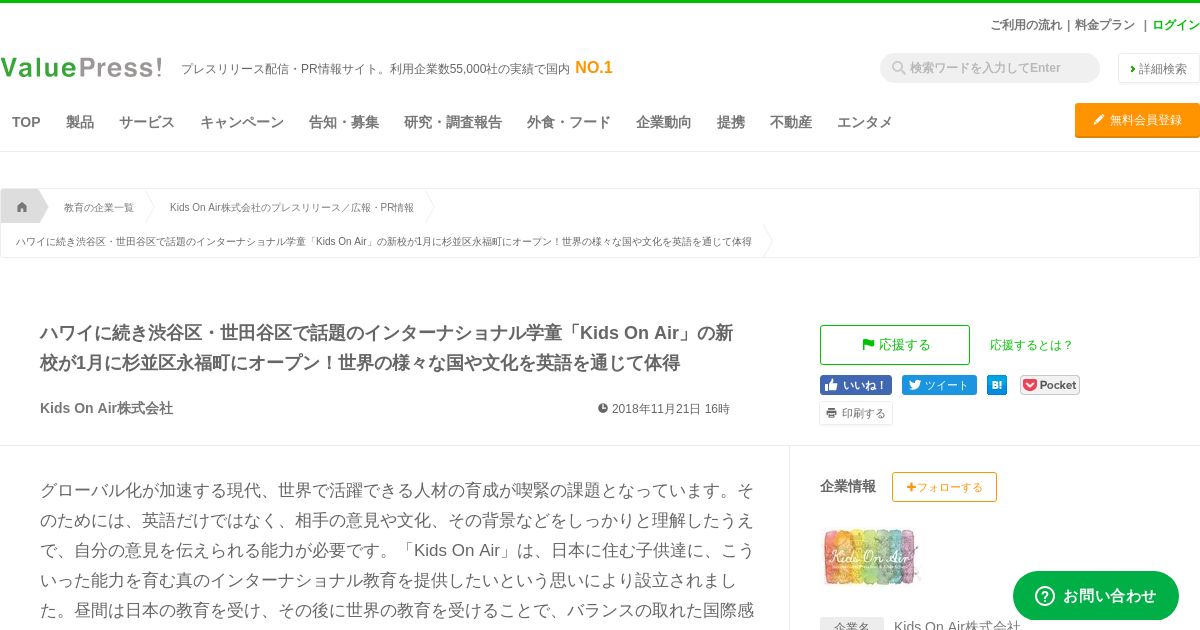Open 外食・フード category tab

tap(569, 122)
